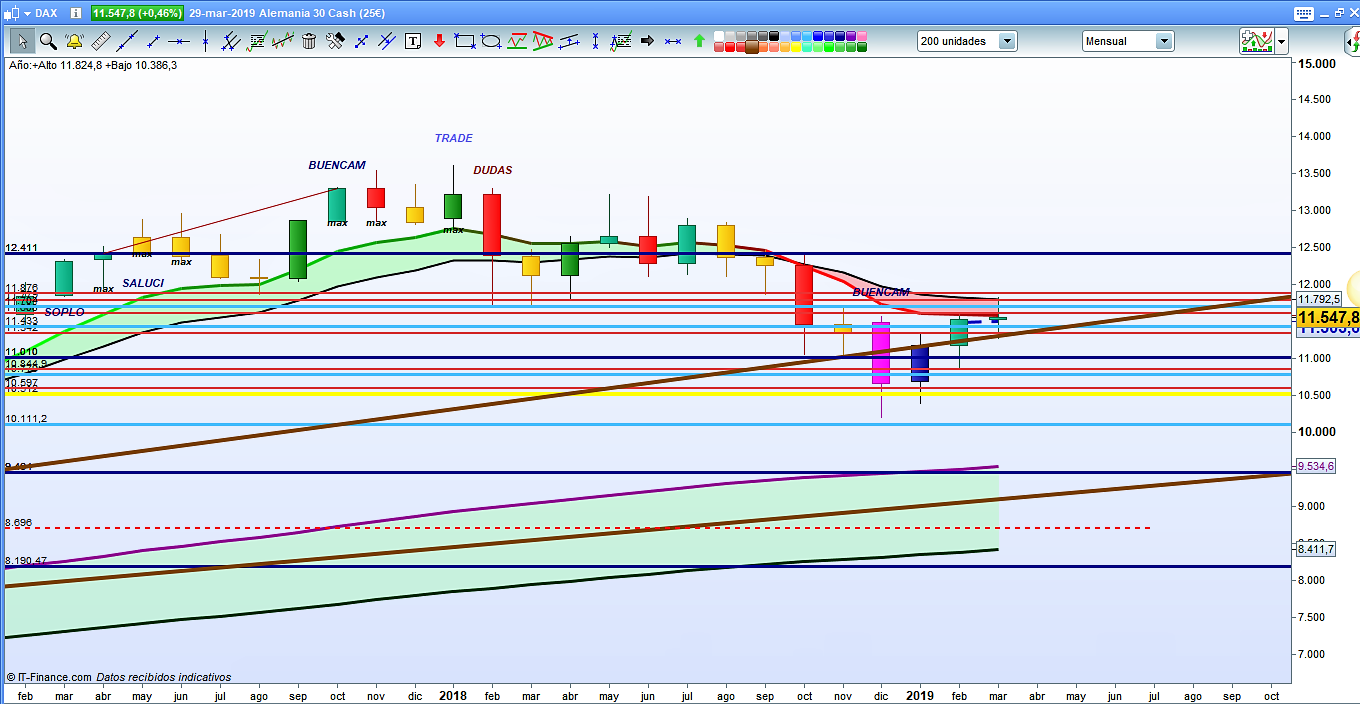Expand the indicators button dropdown arrow

tap(1281, 41)
